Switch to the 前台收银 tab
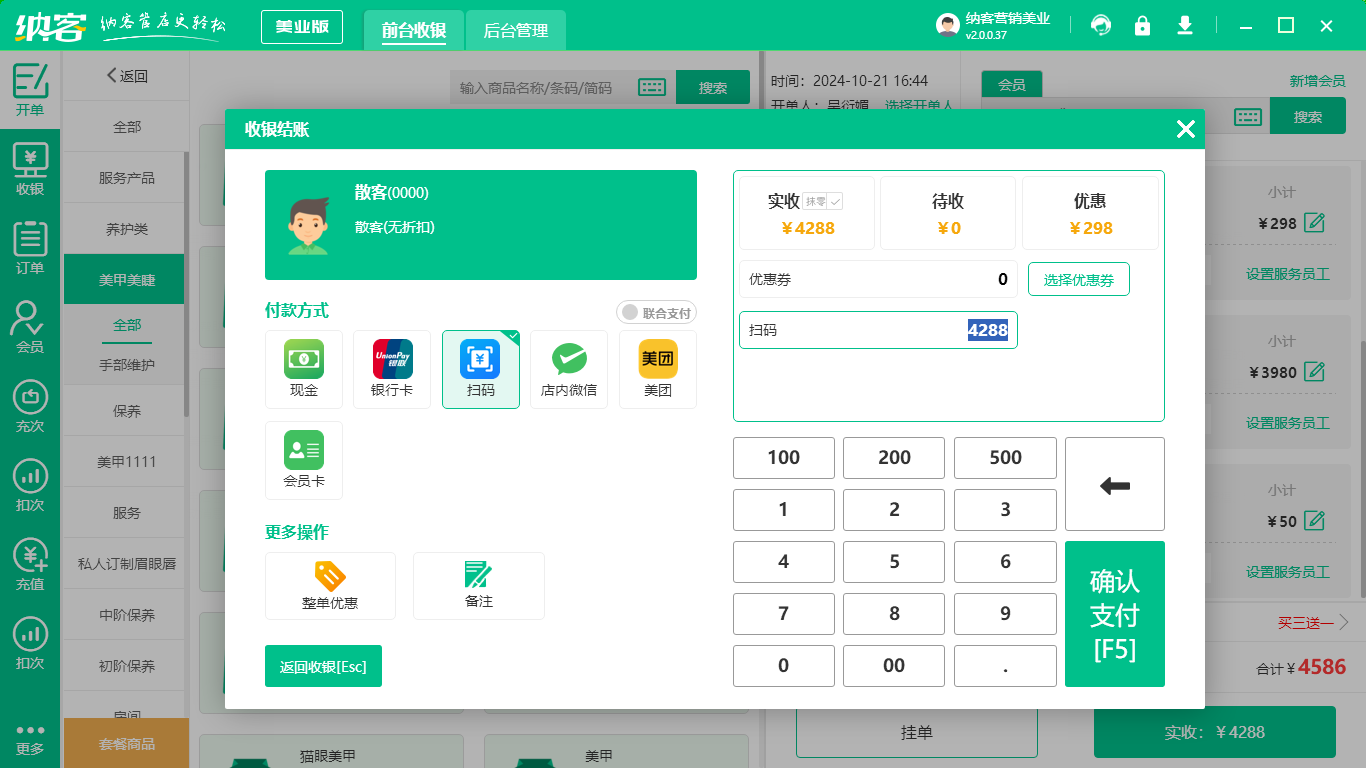This screenshot has width=1366, height=768. pos(414,30)
